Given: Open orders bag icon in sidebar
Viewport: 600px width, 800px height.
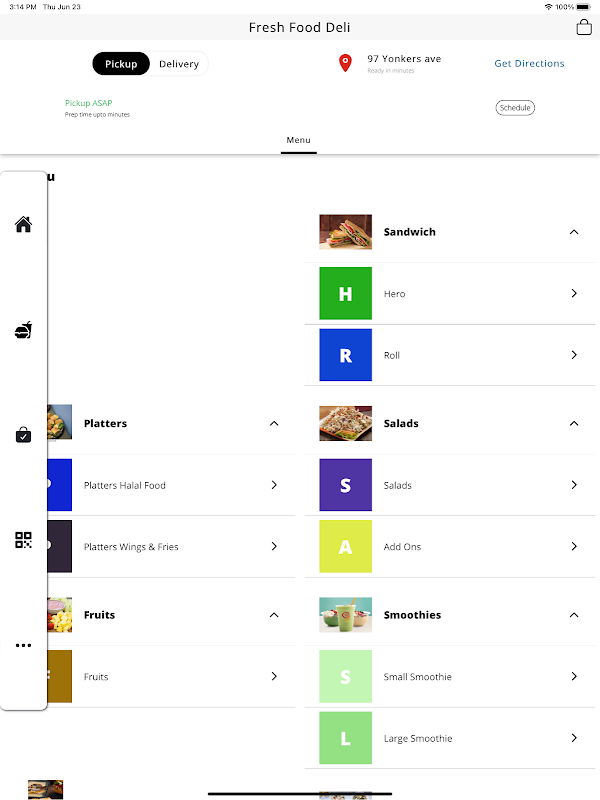Looking at the screenshot, I should point(24,435).
